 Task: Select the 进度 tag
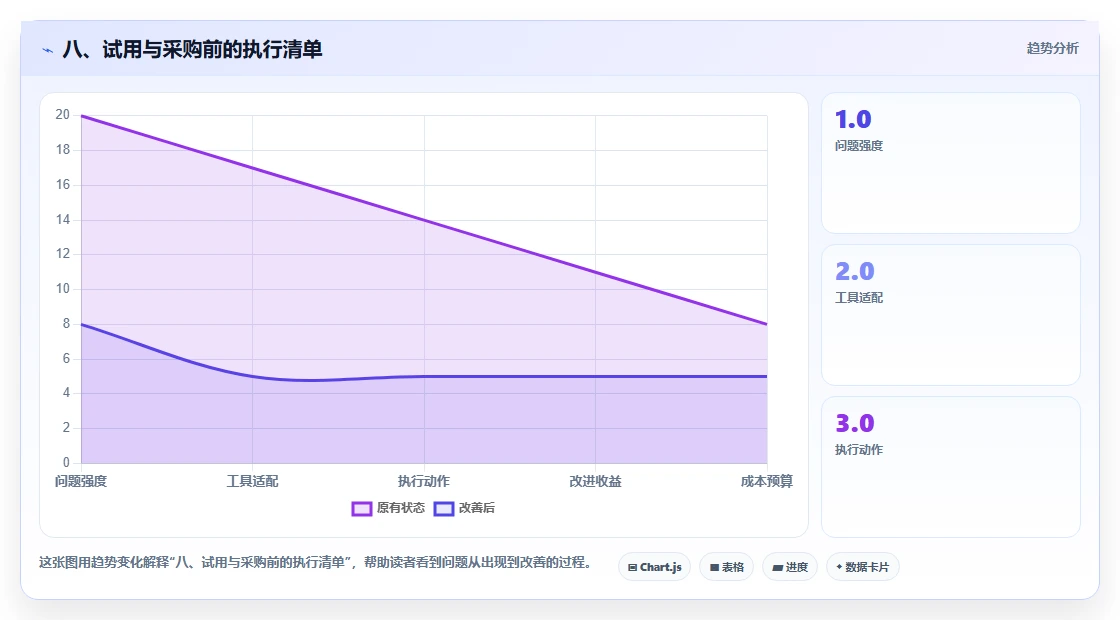click(x=790, y=567)
